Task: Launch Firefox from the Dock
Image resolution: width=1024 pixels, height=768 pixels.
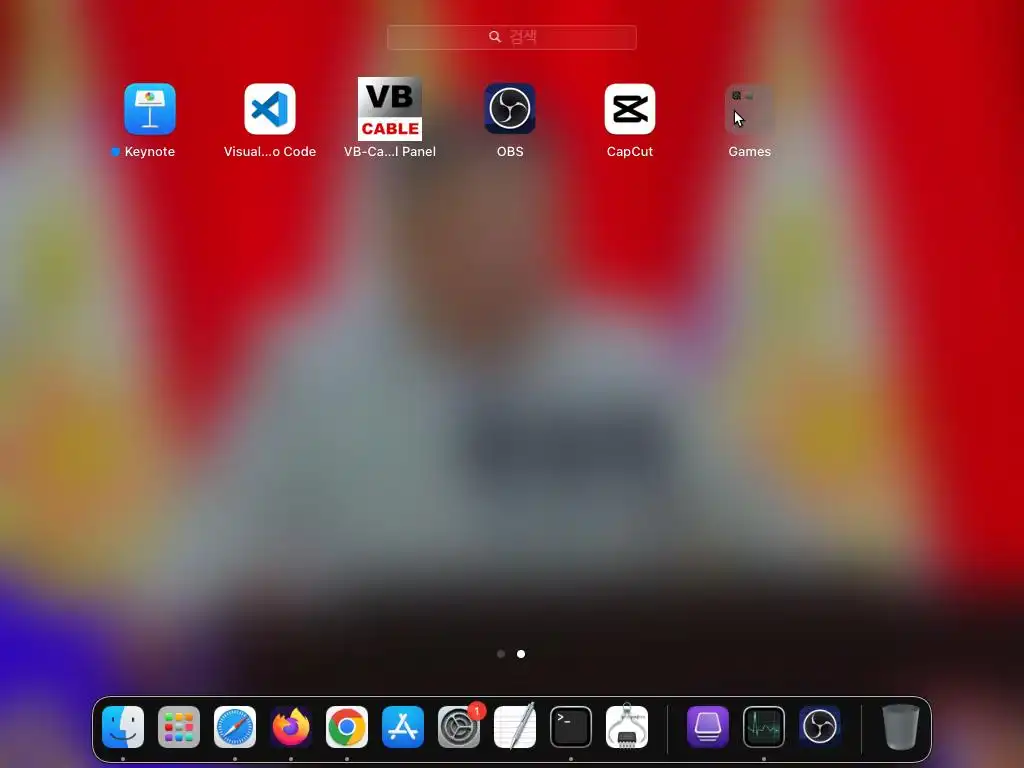Action: 291,727
